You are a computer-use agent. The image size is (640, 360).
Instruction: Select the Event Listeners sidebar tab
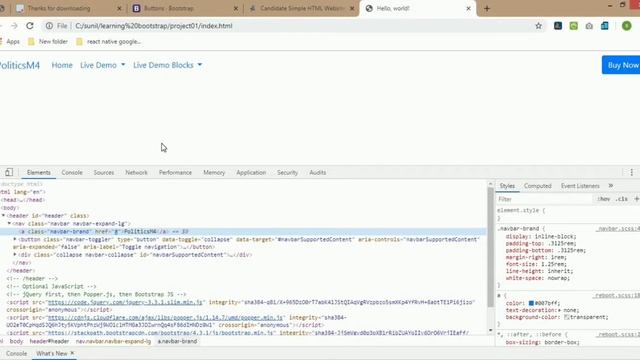click(x=580, y=186)
